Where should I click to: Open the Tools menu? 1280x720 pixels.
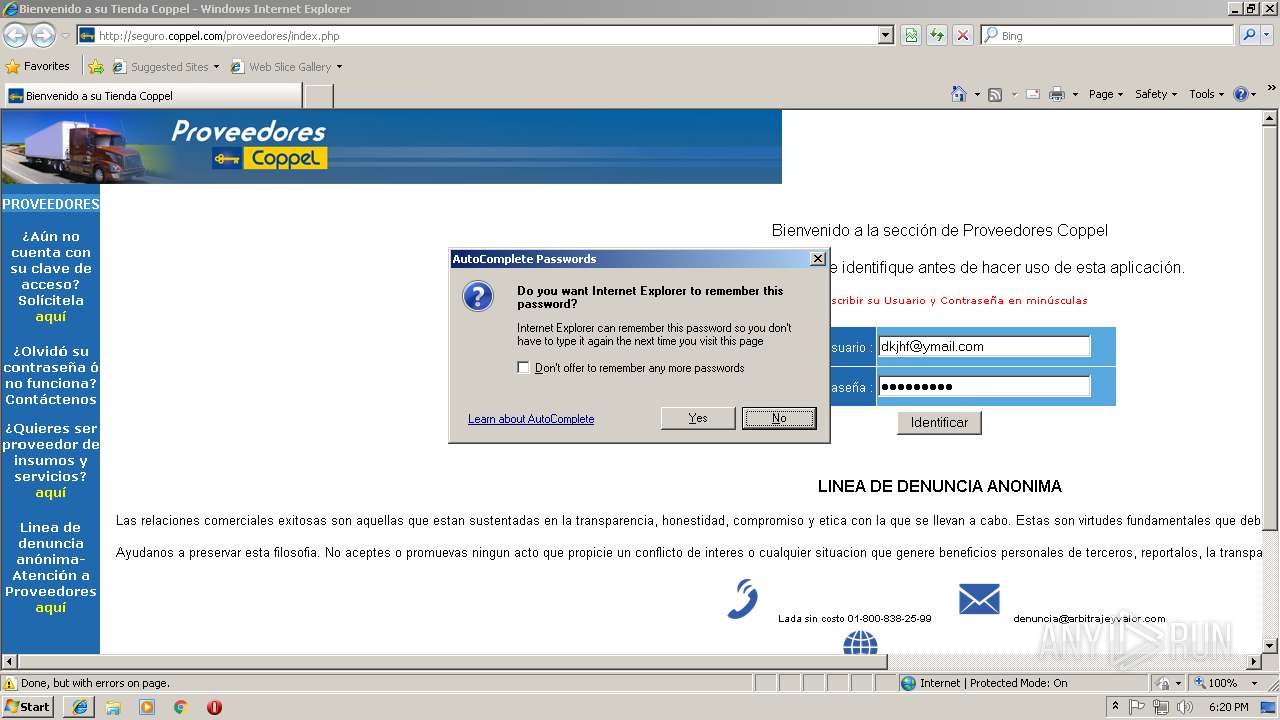click(1207, 94)
